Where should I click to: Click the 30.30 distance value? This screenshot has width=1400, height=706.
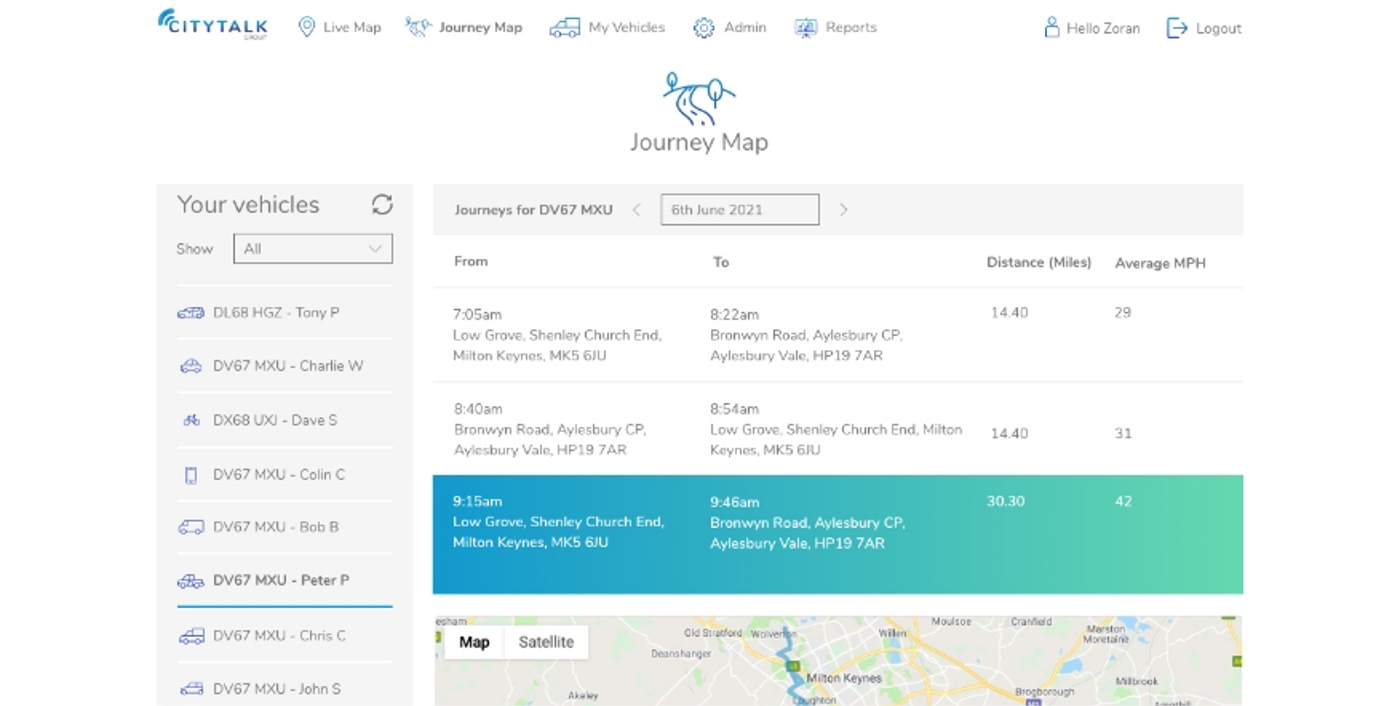1006,502
